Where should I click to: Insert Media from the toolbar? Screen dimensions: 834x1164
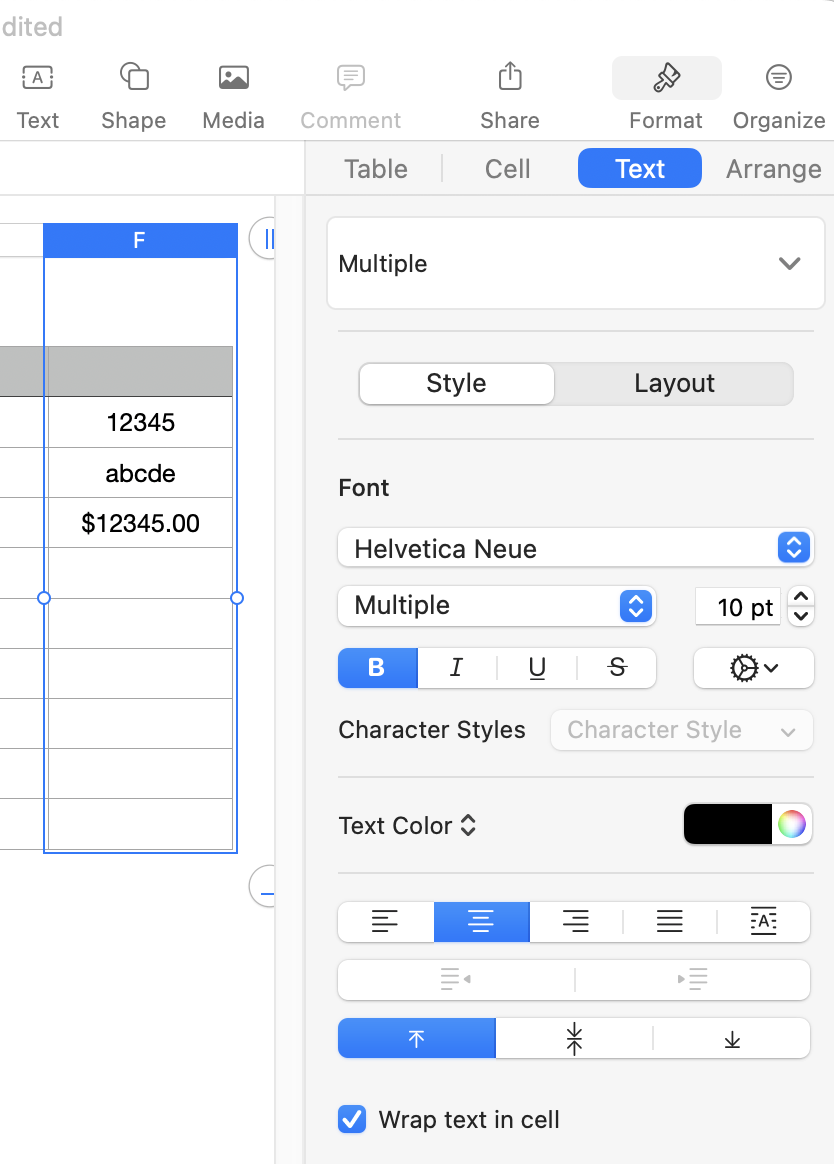[232, 90]
